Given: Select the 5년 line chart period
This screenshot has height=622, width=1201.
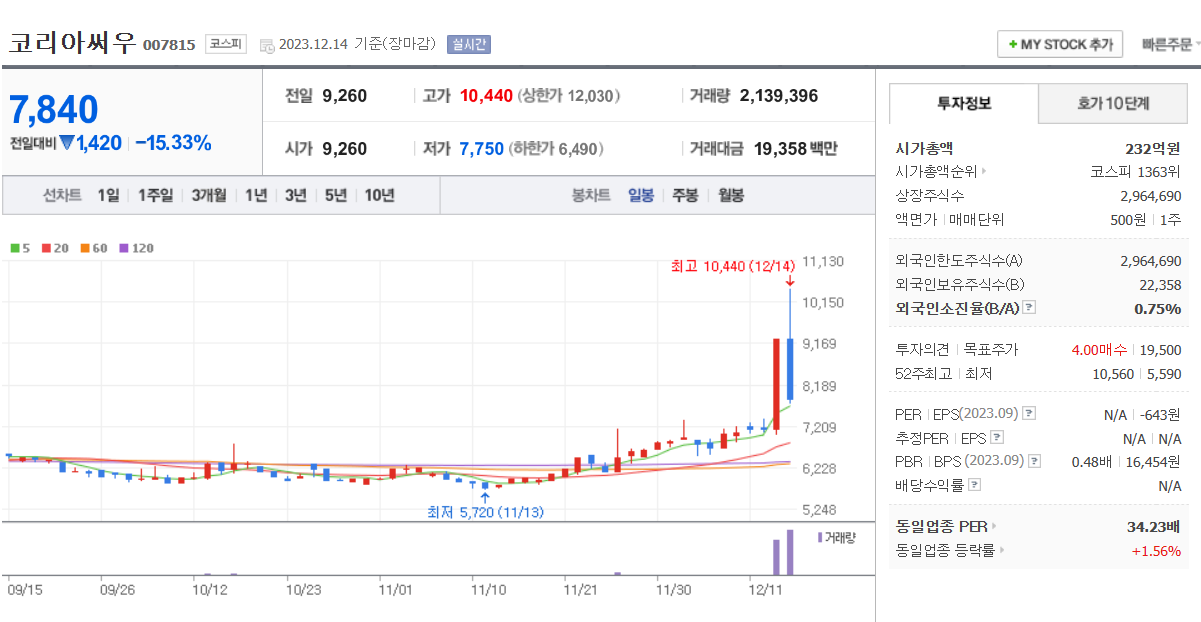Looking at the screenshot, I should (x=335, y=195).
